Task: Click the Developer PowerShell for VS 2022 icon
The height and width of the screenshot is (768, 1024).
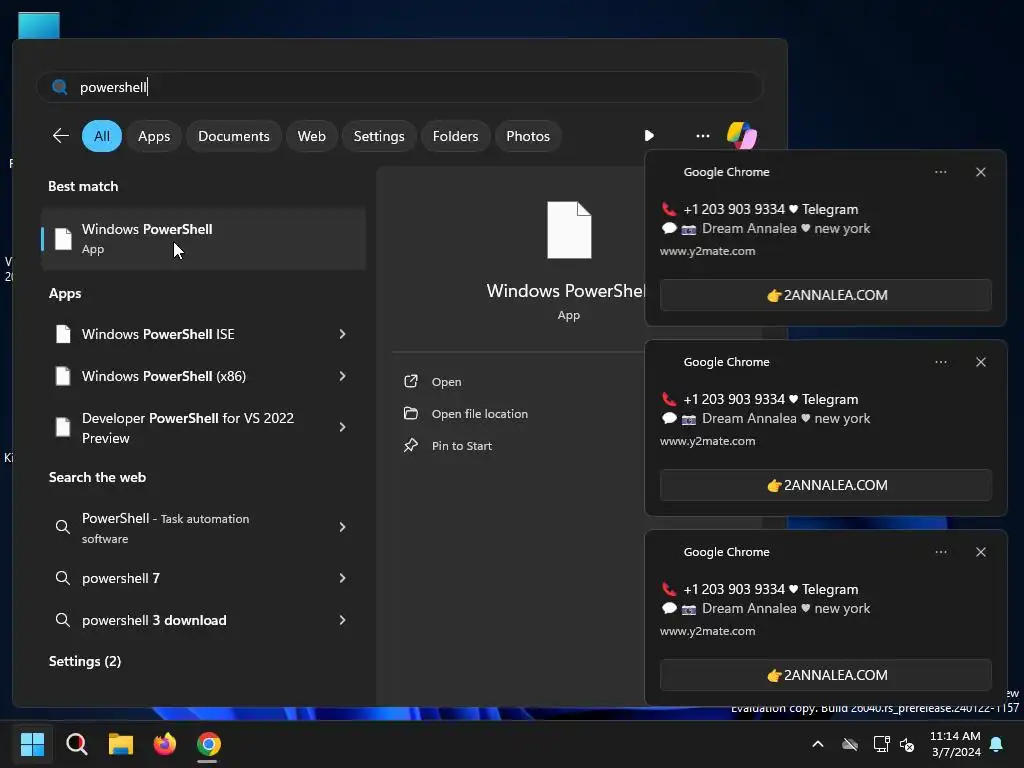Action: pos(63,427)
